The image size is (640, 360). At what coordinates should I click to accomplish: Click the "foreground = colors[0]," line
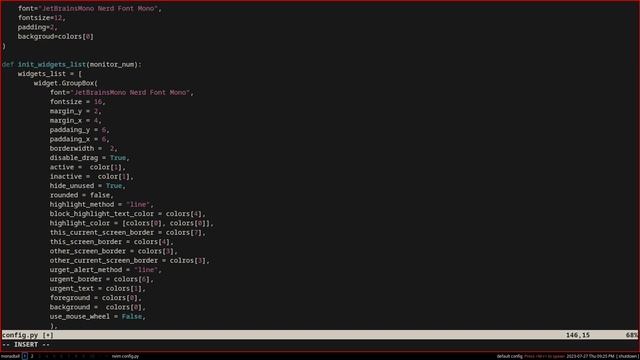96,298
